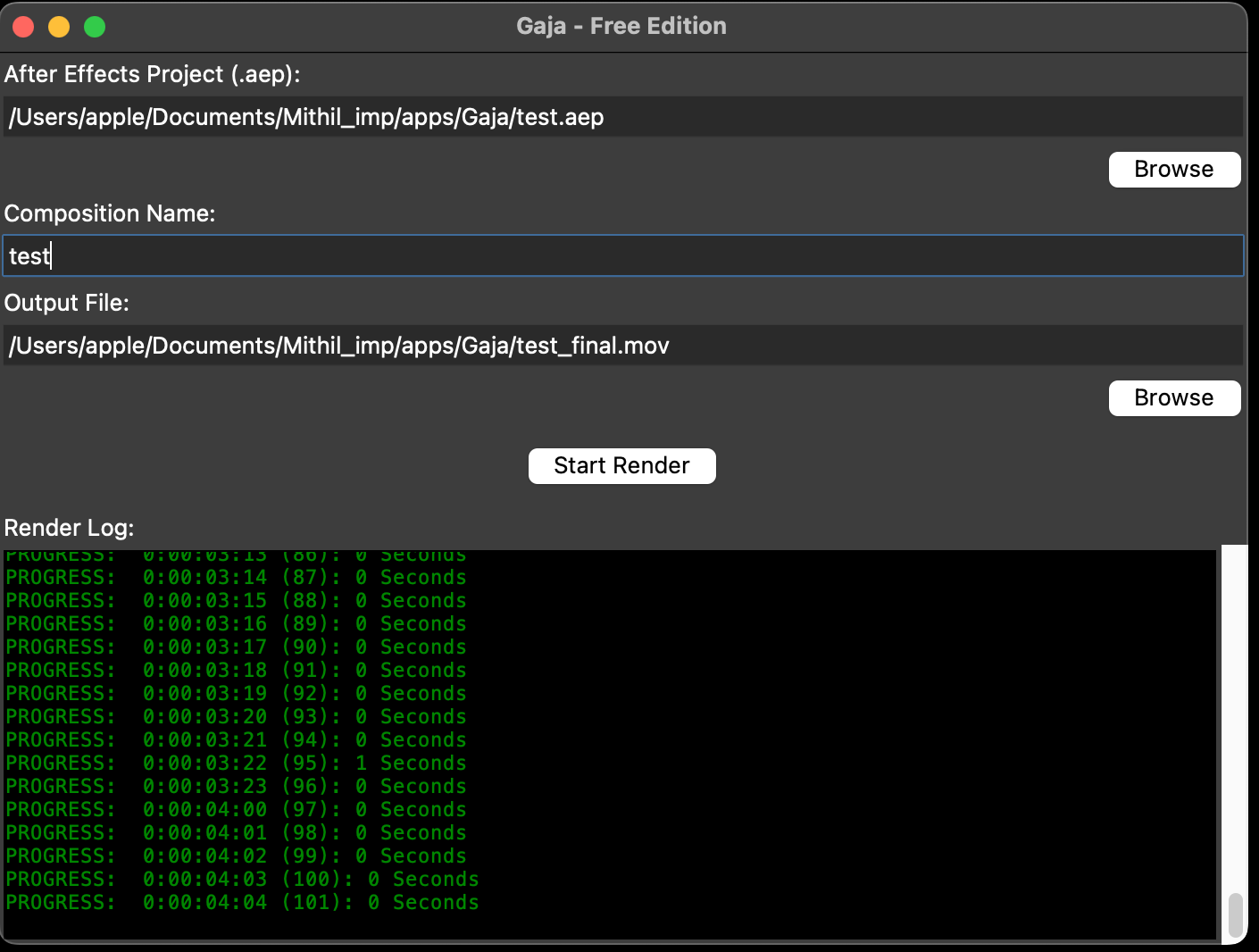Select log line 0:00:03:19 (92)
This screenshot has width=1259, height=952.
coord(236,694)
